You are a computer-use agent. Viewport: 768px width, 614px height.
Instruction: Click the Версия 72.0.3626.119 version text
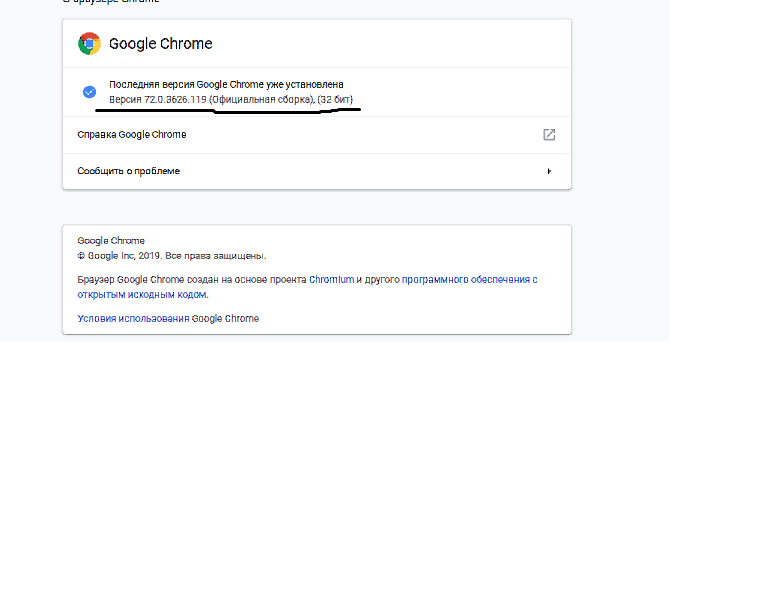point(231,99)
